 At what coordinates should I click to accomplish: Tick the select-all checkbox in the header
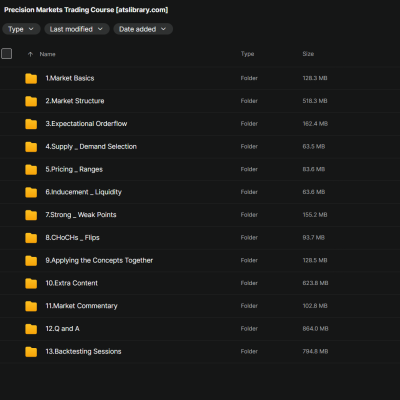coord(7,54)
